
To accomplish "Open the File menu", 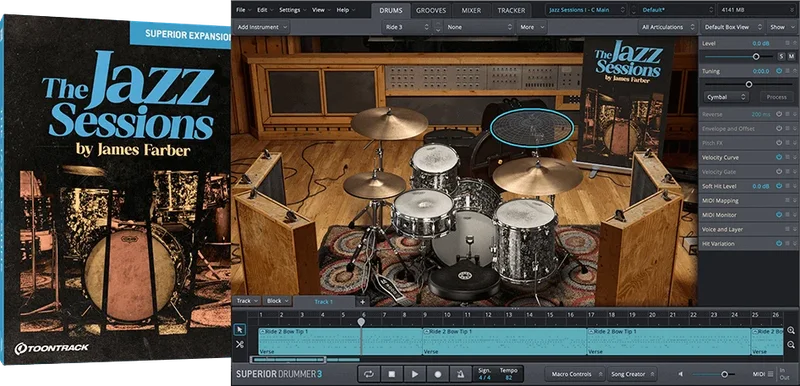I will (243, 10).
